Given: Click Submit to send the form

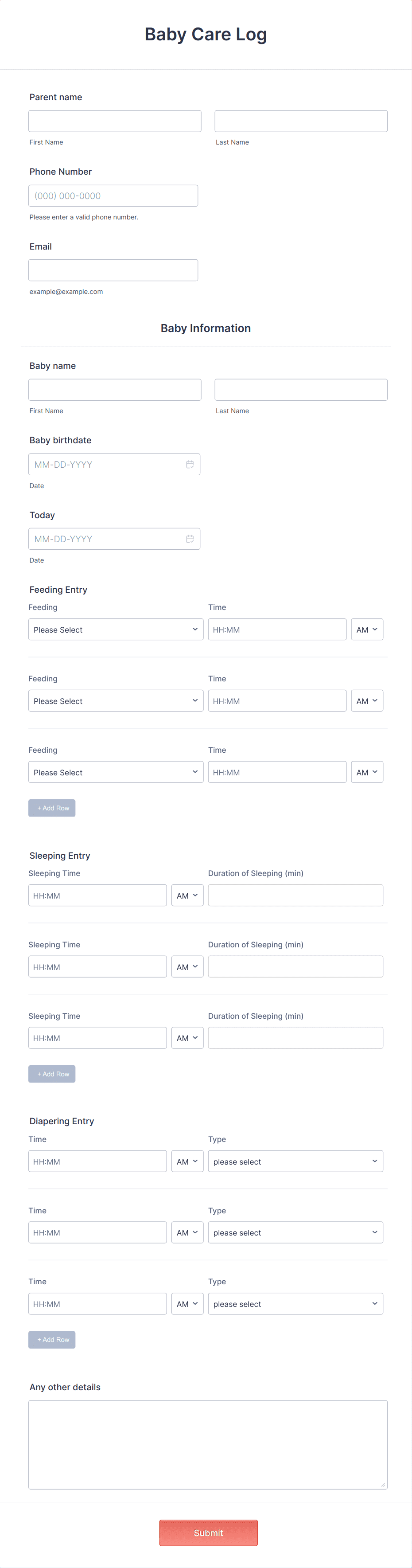Looking at the screenshot, I should click(208, 1533).
